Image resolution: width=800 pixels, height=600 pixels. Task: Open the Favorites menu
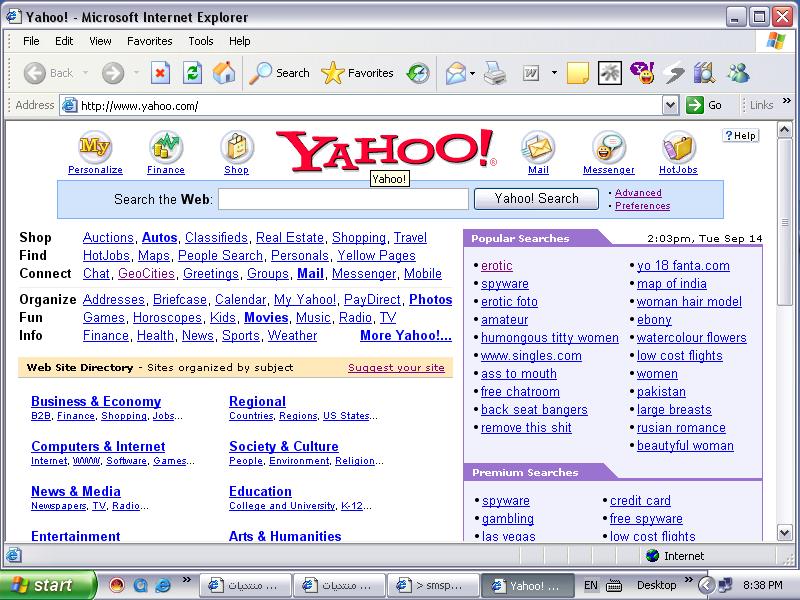pos(149,41)
